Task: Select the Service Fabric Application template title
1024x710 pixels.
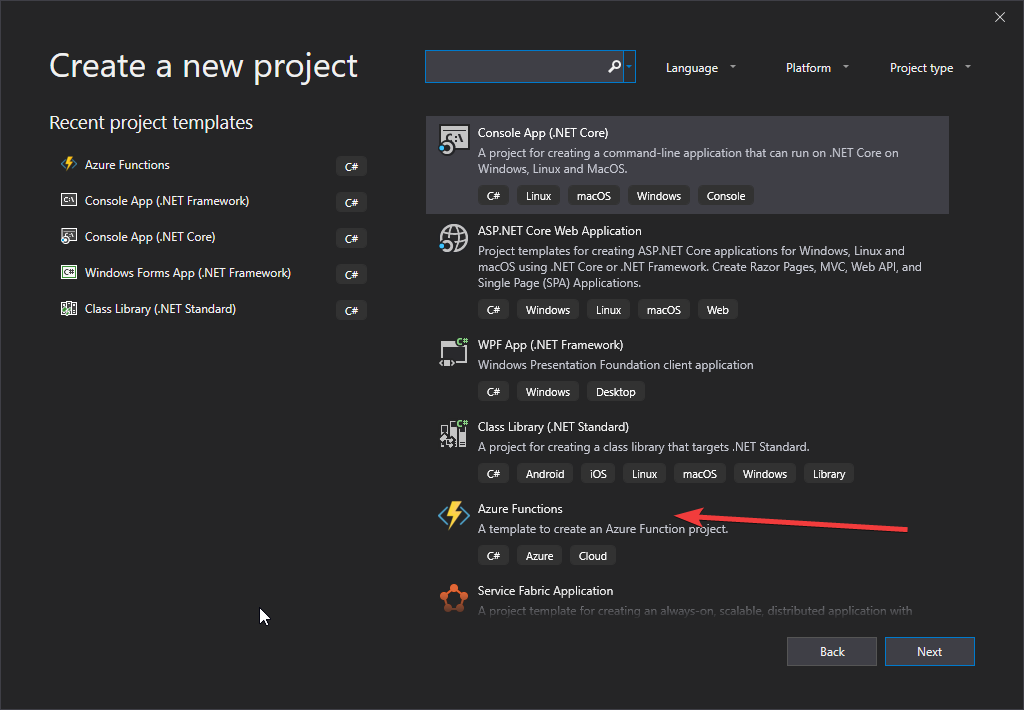Action: 545,590
